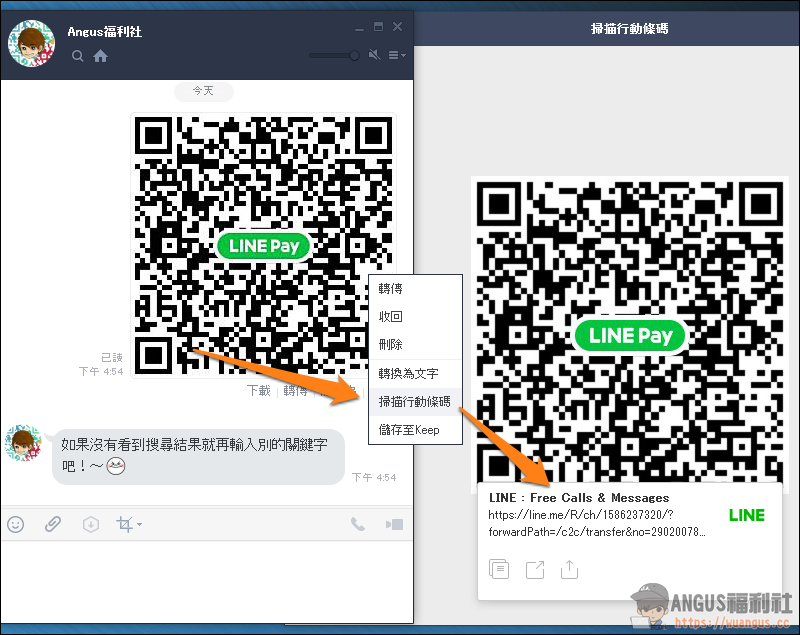Select 刪除 in the context menu
800x635 pixels.
pyautogui.click(x=390, y=345)
